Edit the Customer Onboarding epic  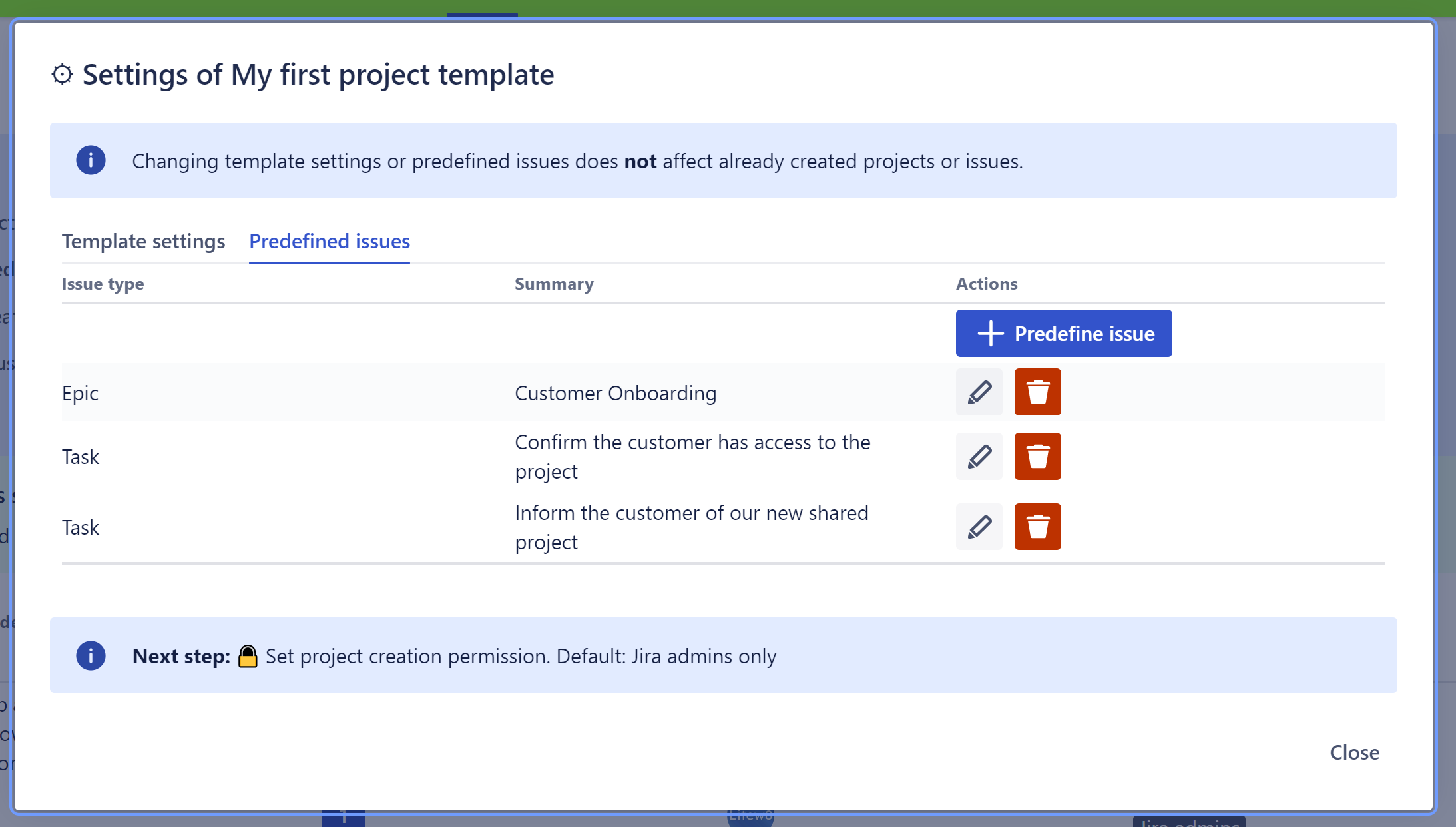[x=979, y=392]
